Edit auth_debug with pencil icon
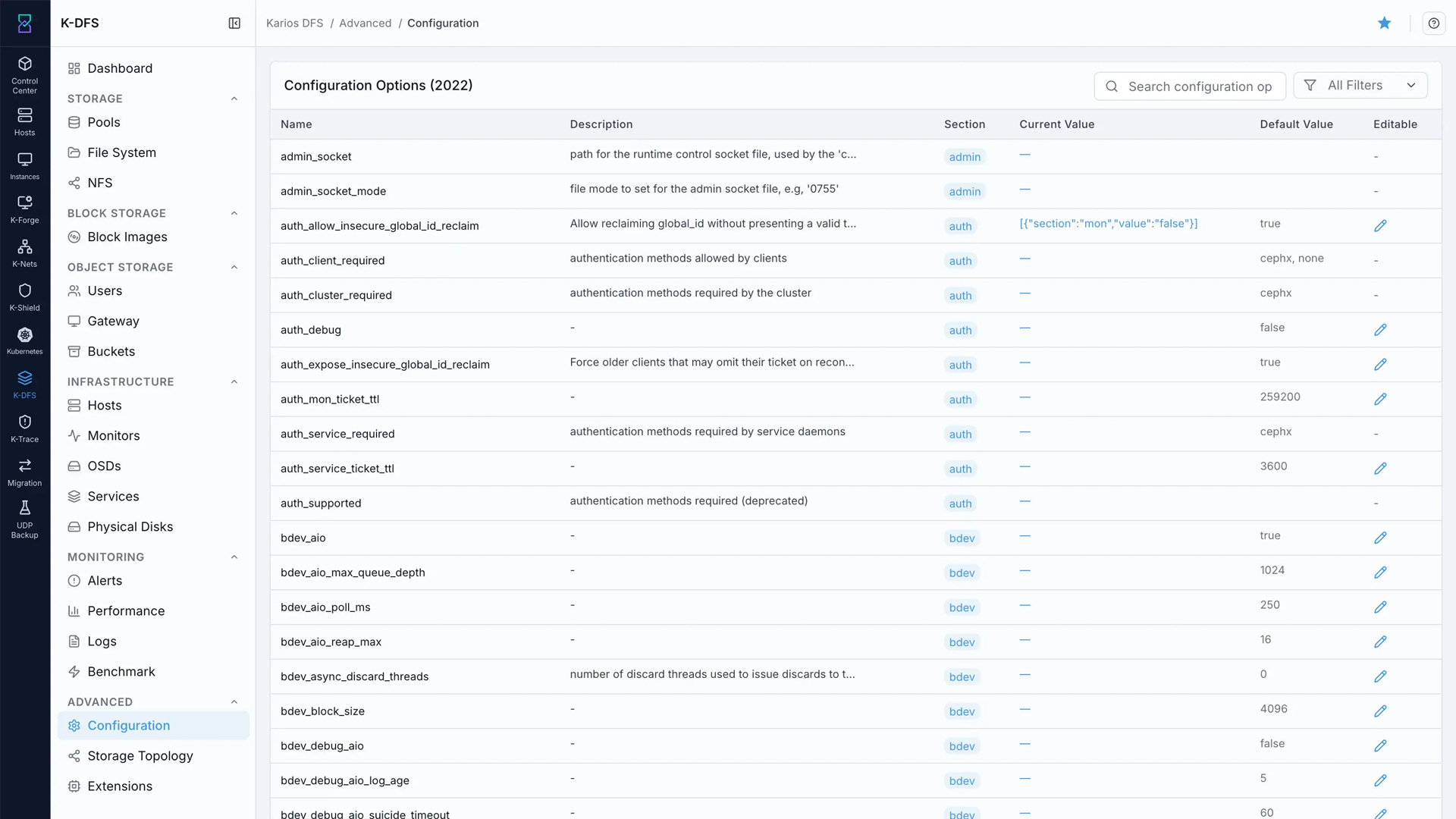Image resolution: width=1456 pixels, height=819 pixels. (x=1380, y=330)
